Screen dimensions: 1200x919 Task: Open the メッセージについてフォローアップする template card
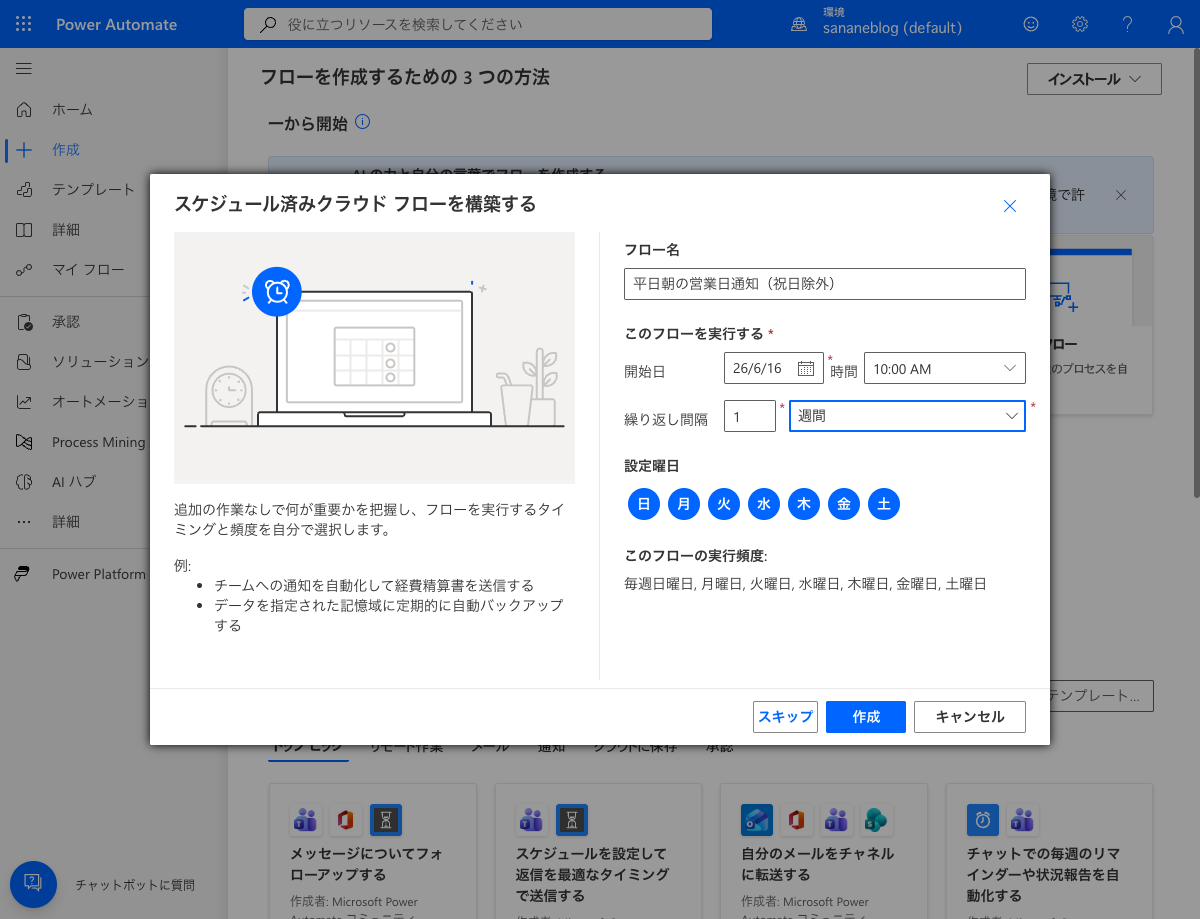click(x=372, y=851)
